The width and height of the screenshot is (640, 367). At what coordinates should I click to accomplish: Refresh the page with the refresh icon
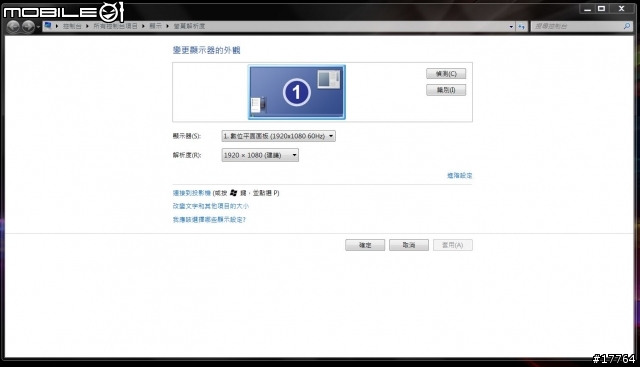coord(522,27)
